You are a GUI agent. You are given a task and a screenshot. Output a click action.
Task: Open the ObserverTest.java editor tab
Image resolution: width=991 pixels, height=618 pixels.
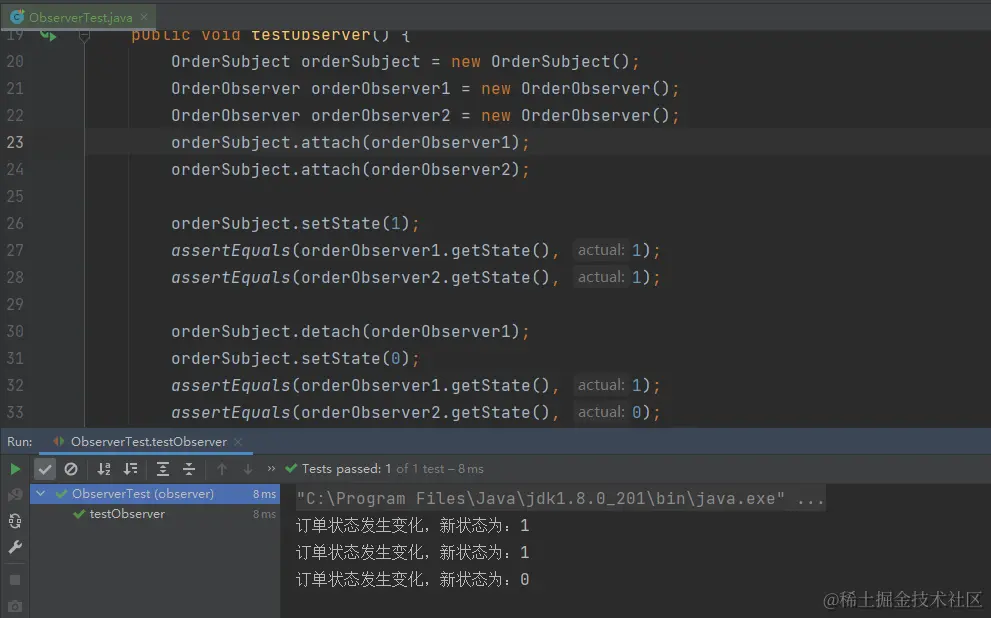(79, 17)
